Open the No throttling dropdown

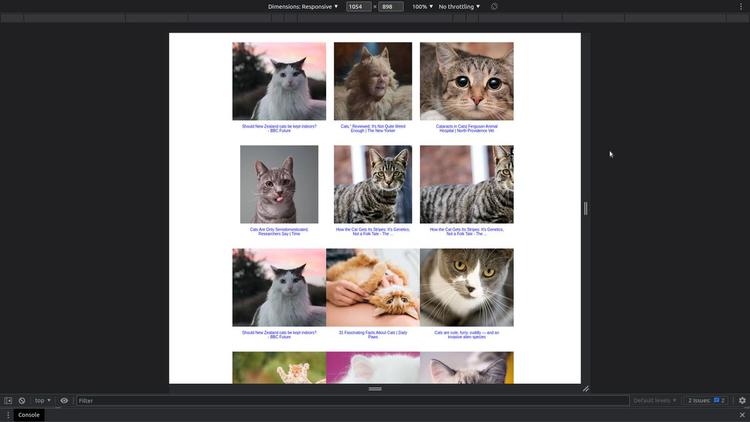tap(459, 6)
